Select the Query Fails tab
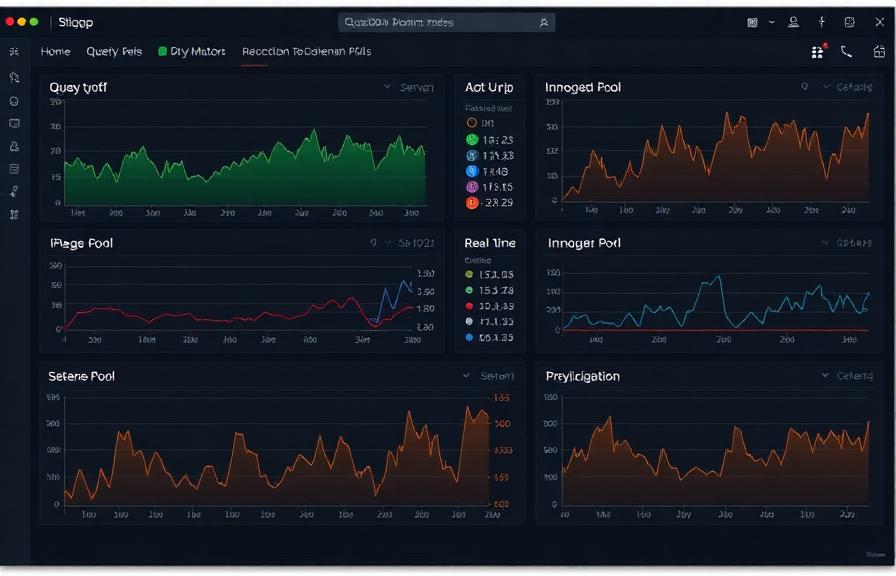This screenshot has height=576, width=896. tap(112, 51)
